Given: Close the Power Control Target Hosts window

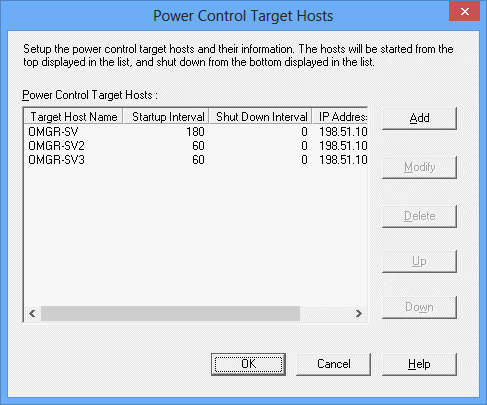Looking at the screenshot, I should point(465,11).
